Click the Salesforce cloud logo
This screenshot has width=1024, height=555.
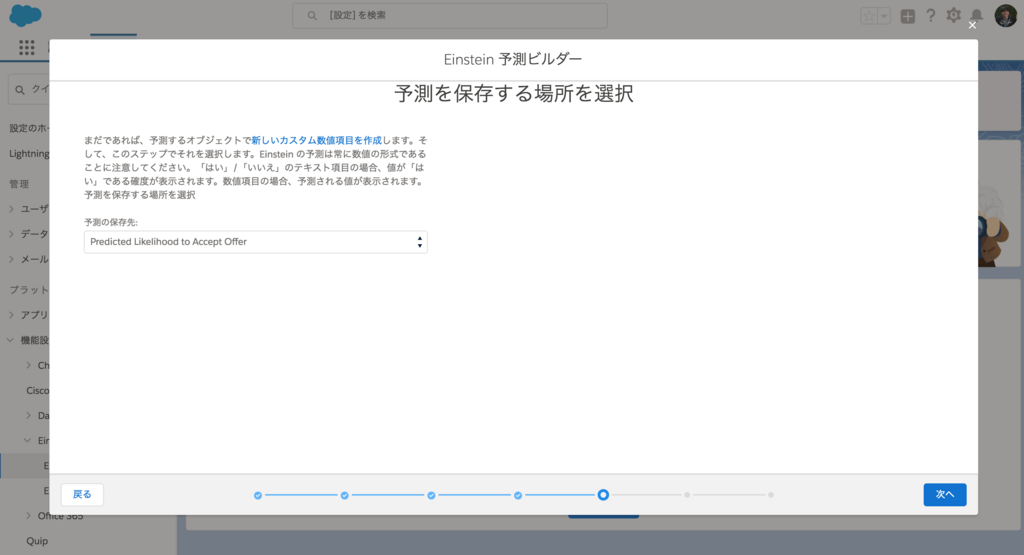tap(25, 14)
